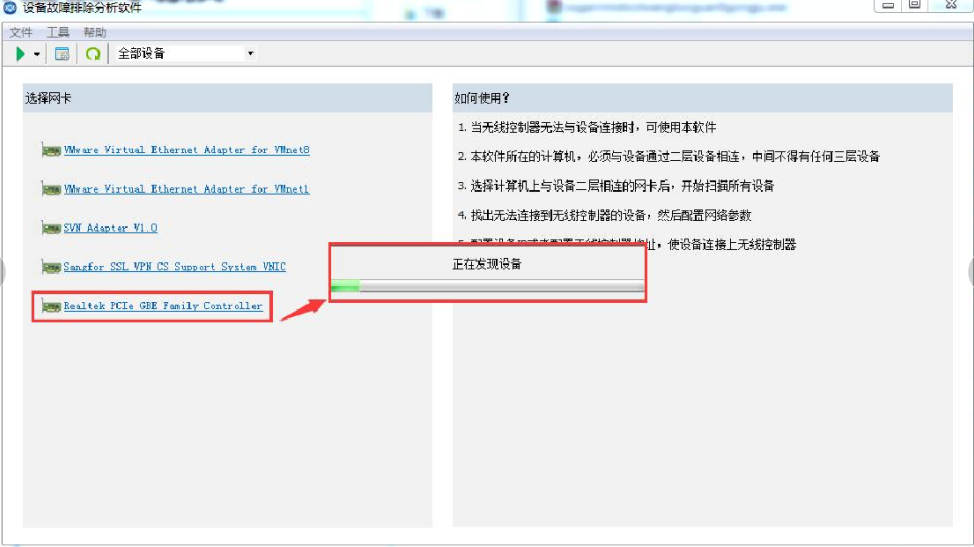Click the device list window toolbar icon
The image size is (974, 547).
(x=61, y=54)
